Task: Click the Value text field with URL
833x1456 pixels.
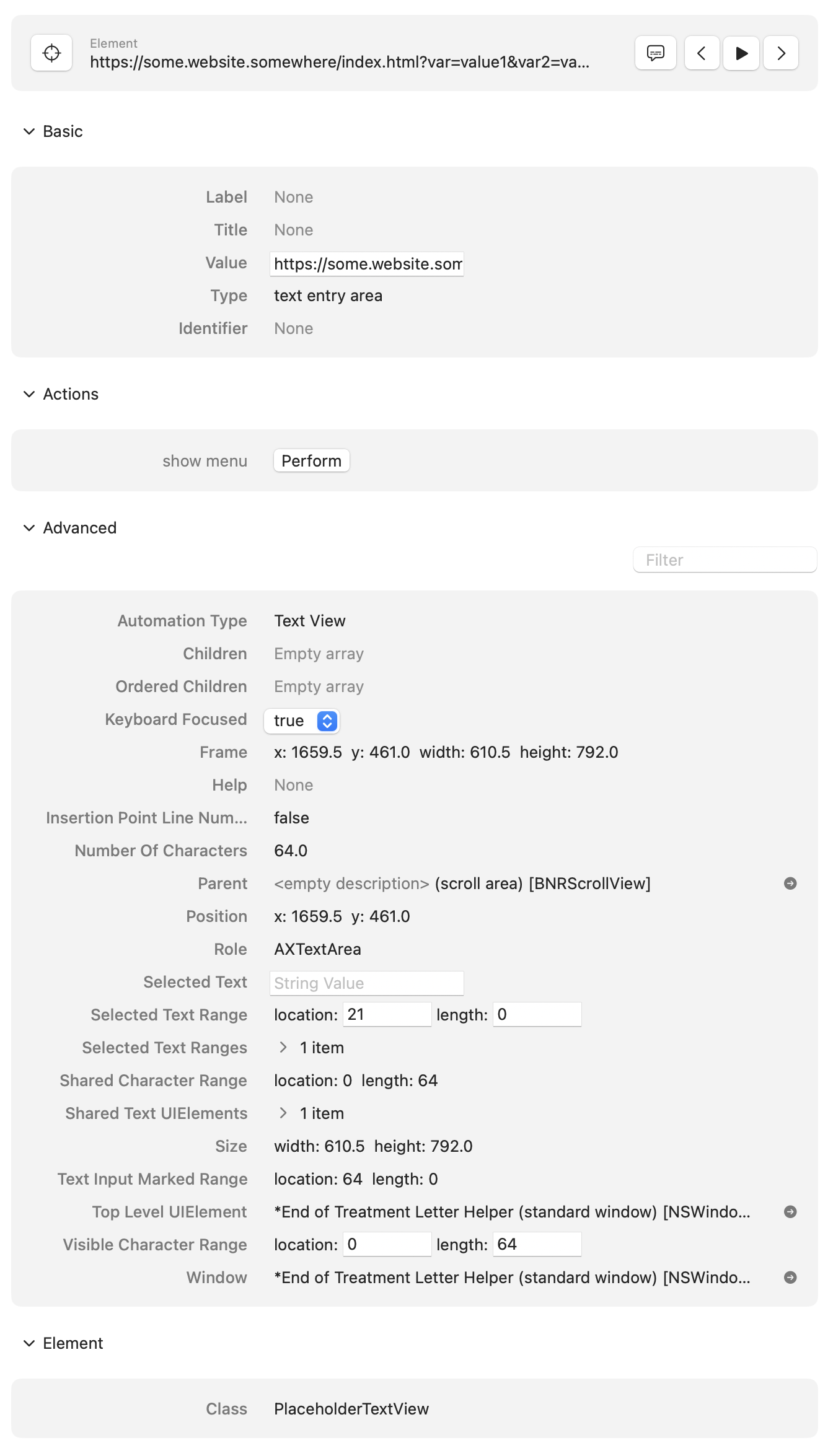Action: pyautogui.click(x=367, y=264)
